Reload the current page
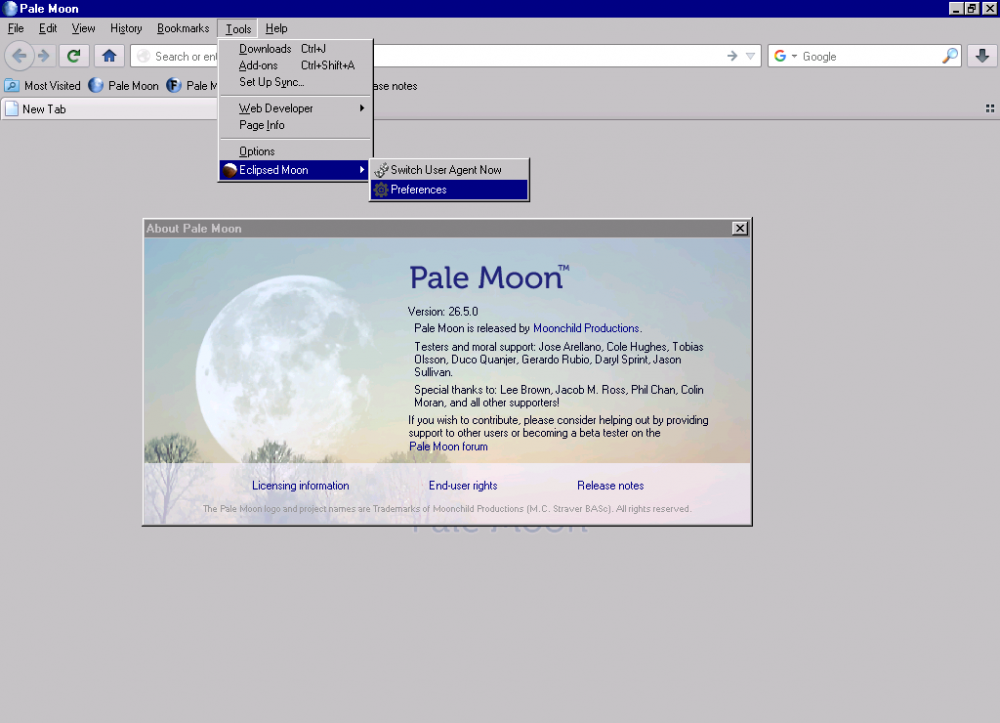 tap(73, 56)
